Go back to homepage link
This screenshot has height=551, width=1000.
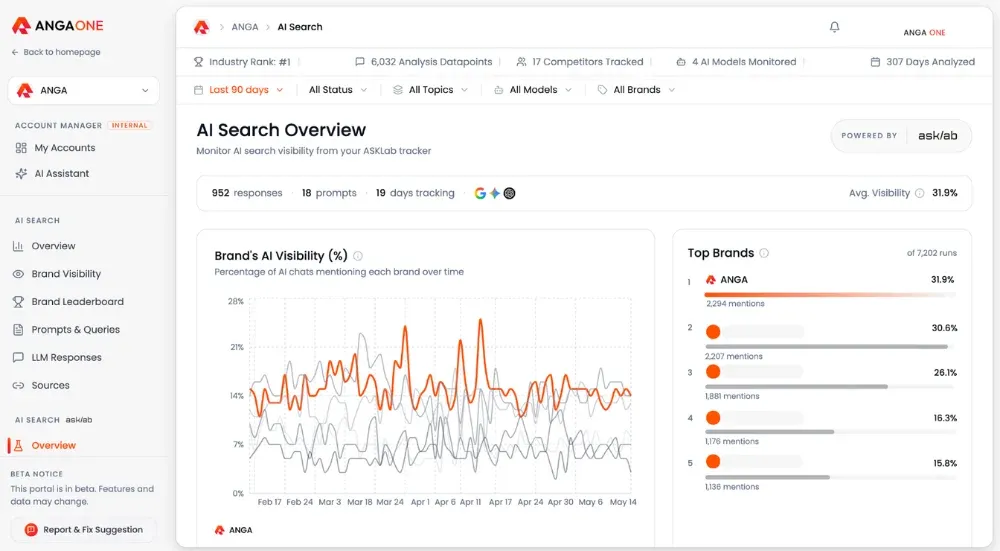click(x=56, y=52)
